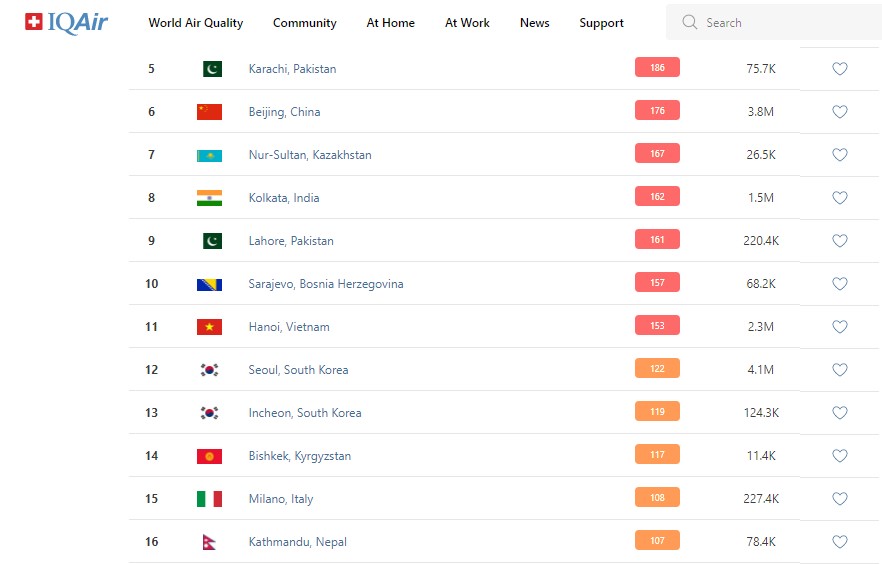Favorite Seoul using its heart icon
Image resolution: width=882 pixels, height=564 pixels.
pyautogui.click(x=840, y=370)
